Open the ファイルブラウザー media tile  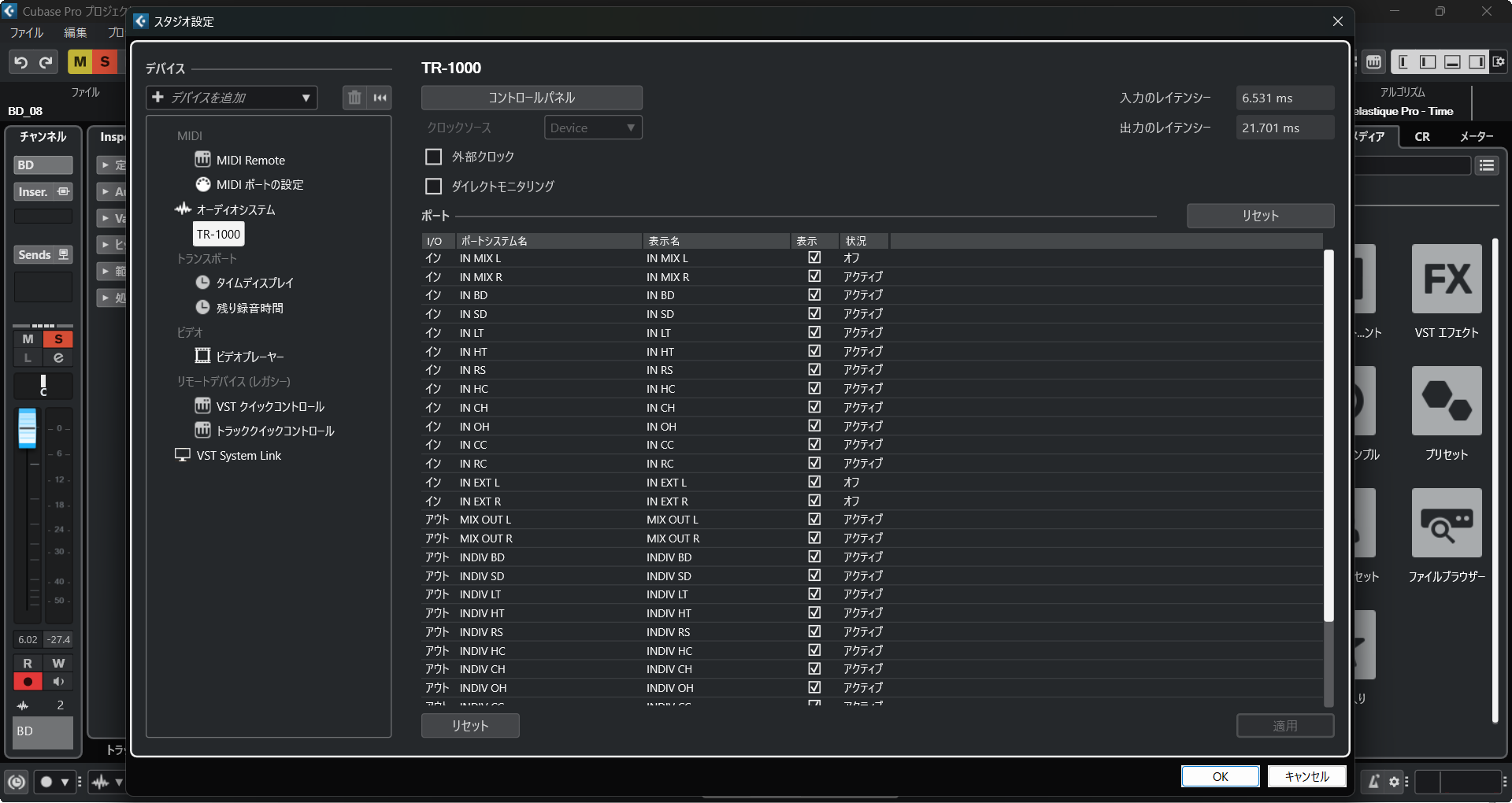click(1446, 524)
